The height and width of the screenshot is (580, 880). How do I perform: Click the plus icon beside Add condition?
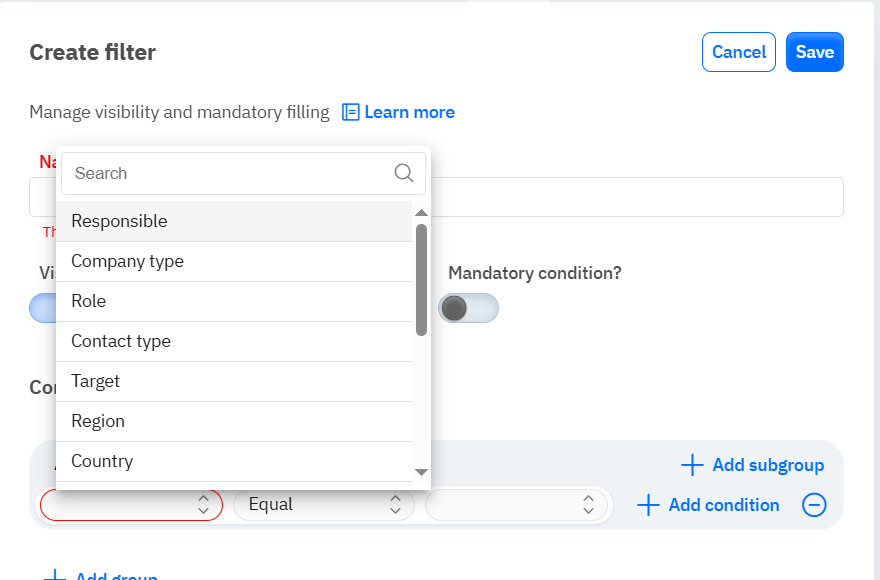[648, 505]
